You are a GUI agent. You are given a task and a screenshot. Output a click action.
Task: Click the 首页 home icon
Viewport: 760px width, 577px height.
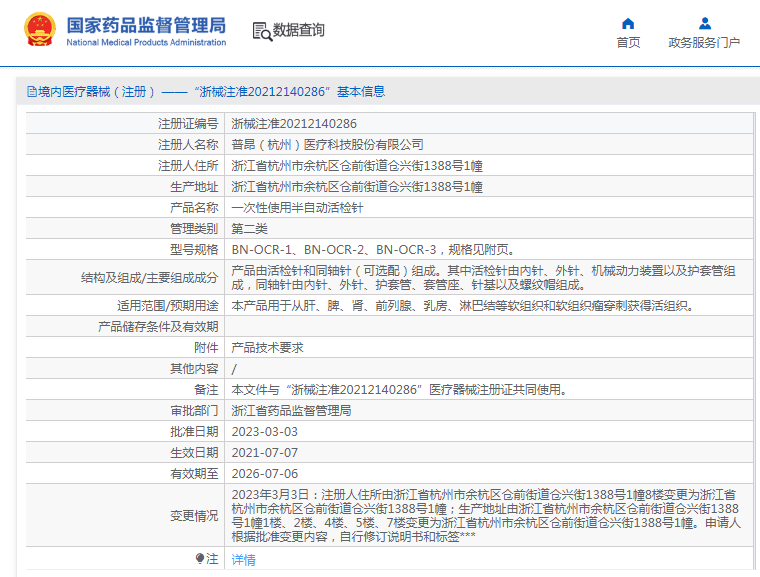628,23
